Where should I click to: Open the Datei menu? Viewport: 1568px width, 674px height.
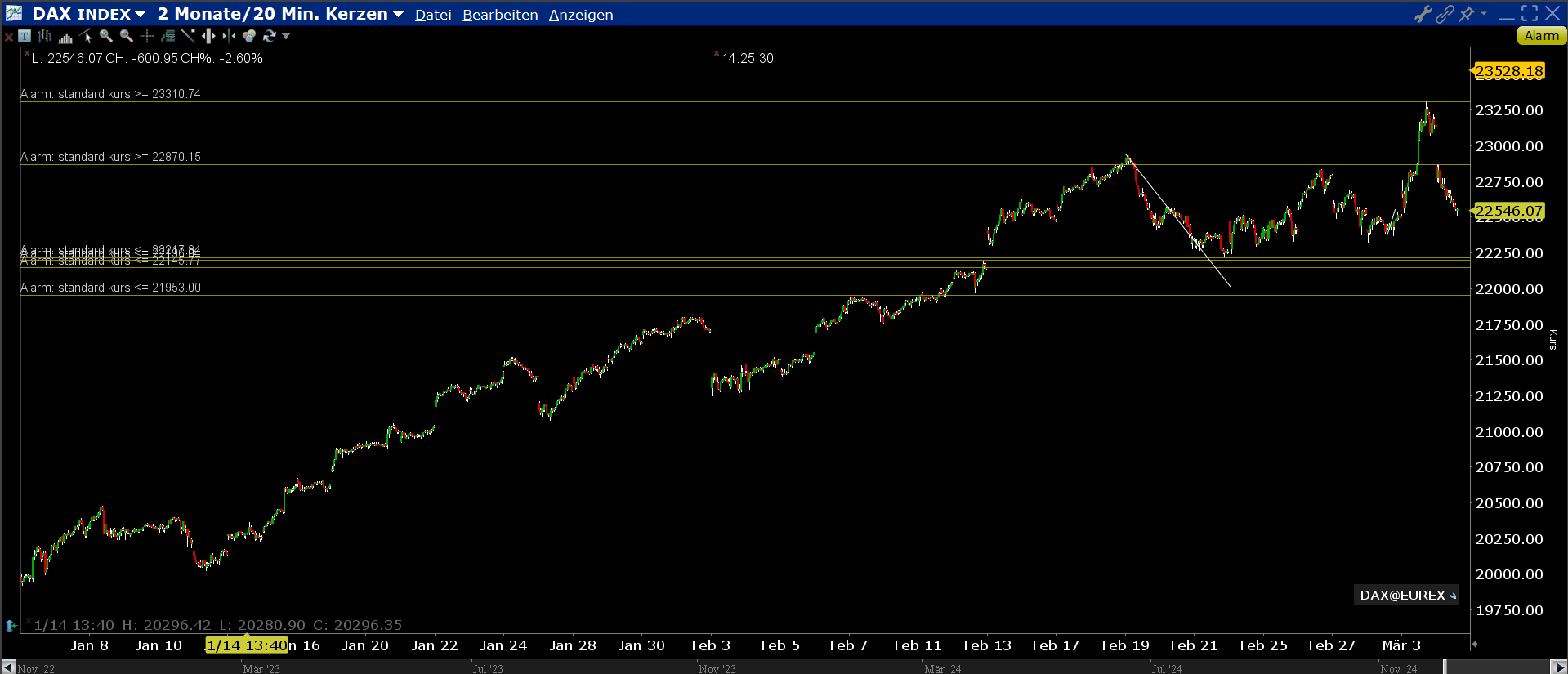point(432,15)
